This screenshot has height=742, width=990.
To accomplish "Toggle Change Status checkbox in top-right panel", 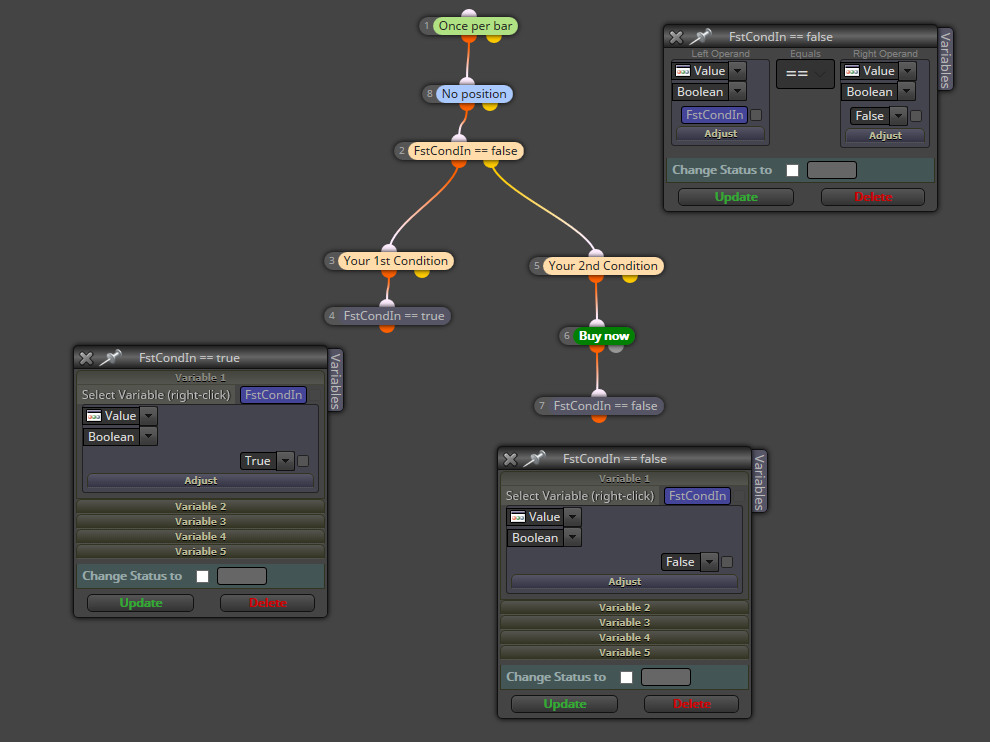I will (x=793, y=170).
